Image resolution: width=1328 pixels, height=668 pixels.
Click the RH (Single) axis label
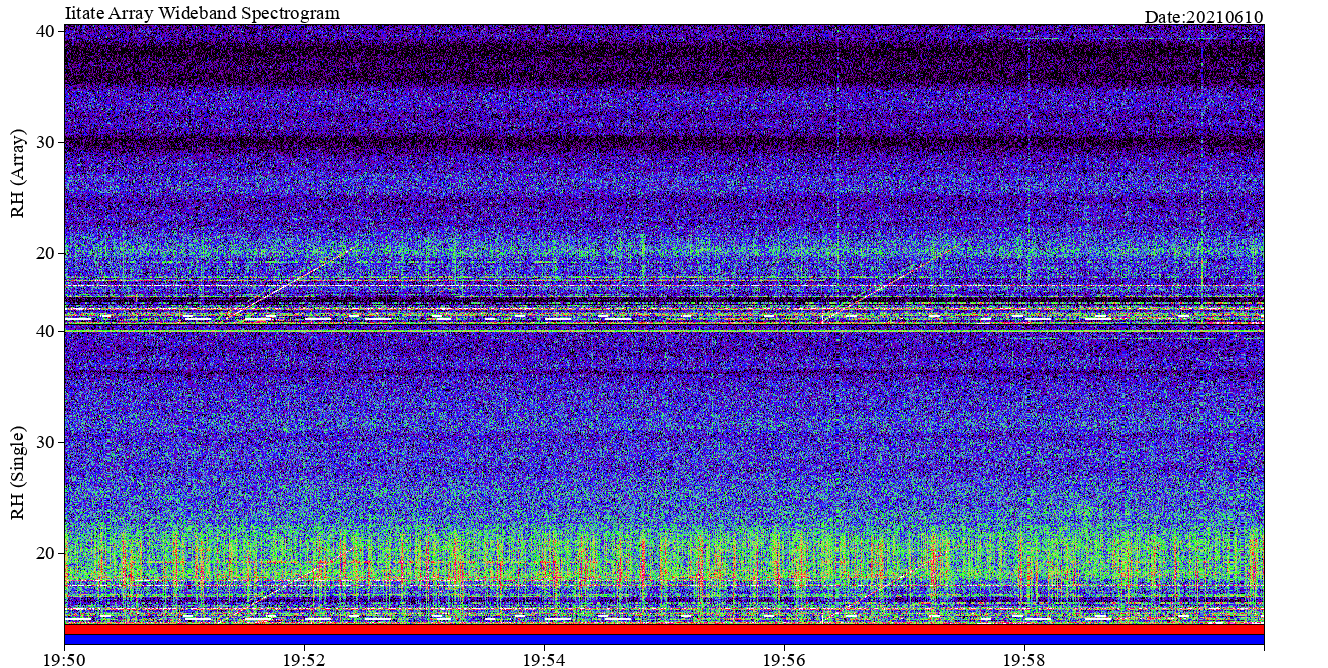(17, 472)
